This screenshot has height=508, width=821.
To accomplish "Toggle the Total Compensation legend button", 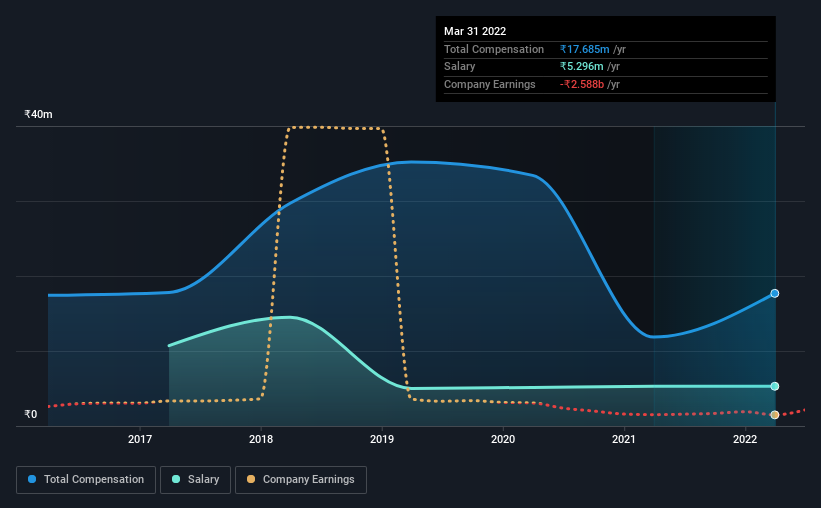I will (x=86, y=480).
